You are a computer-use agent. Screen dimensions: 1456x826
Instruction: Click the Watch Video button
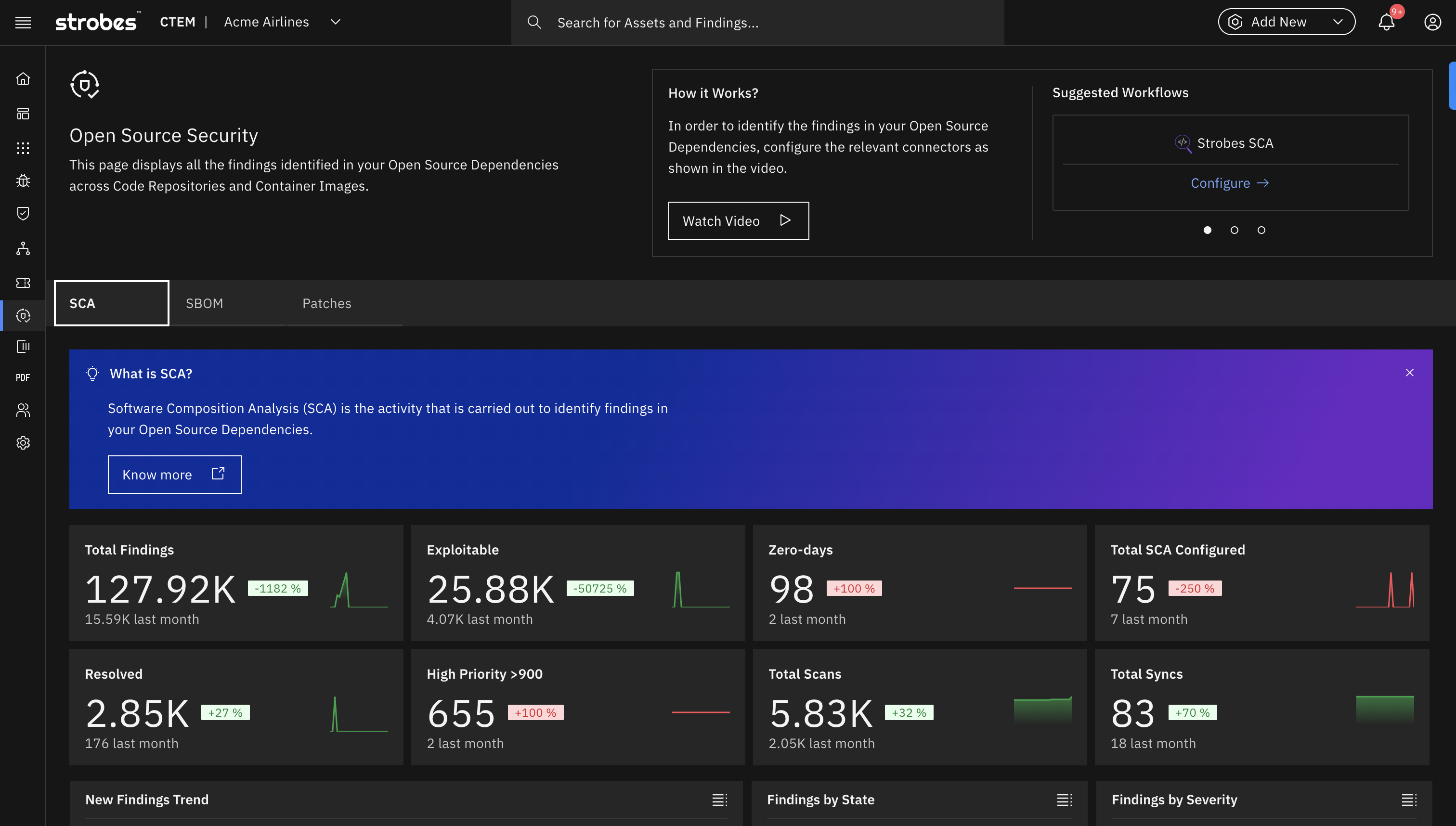pyautogui.click(x=738, y=220)
